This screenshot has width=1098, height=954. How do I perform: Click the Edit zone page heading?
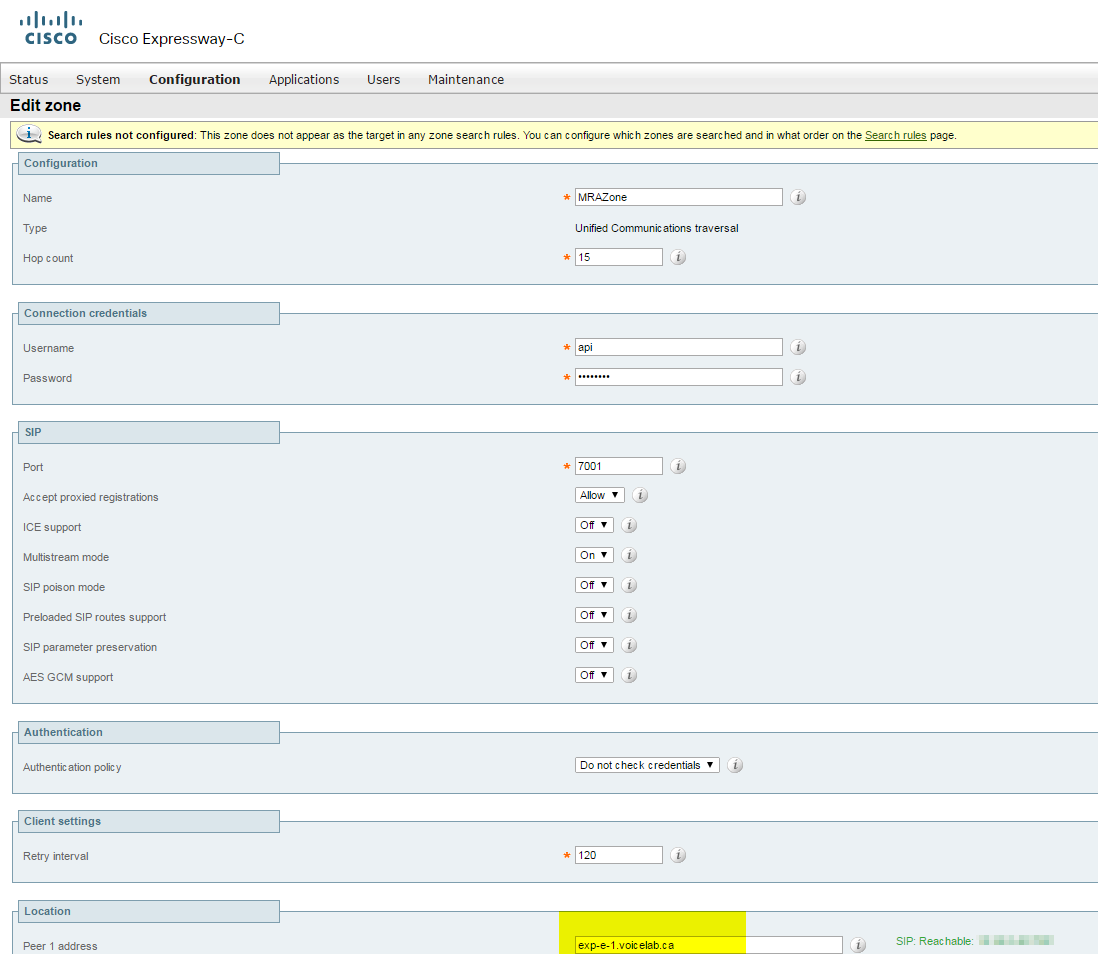point(46,106)
